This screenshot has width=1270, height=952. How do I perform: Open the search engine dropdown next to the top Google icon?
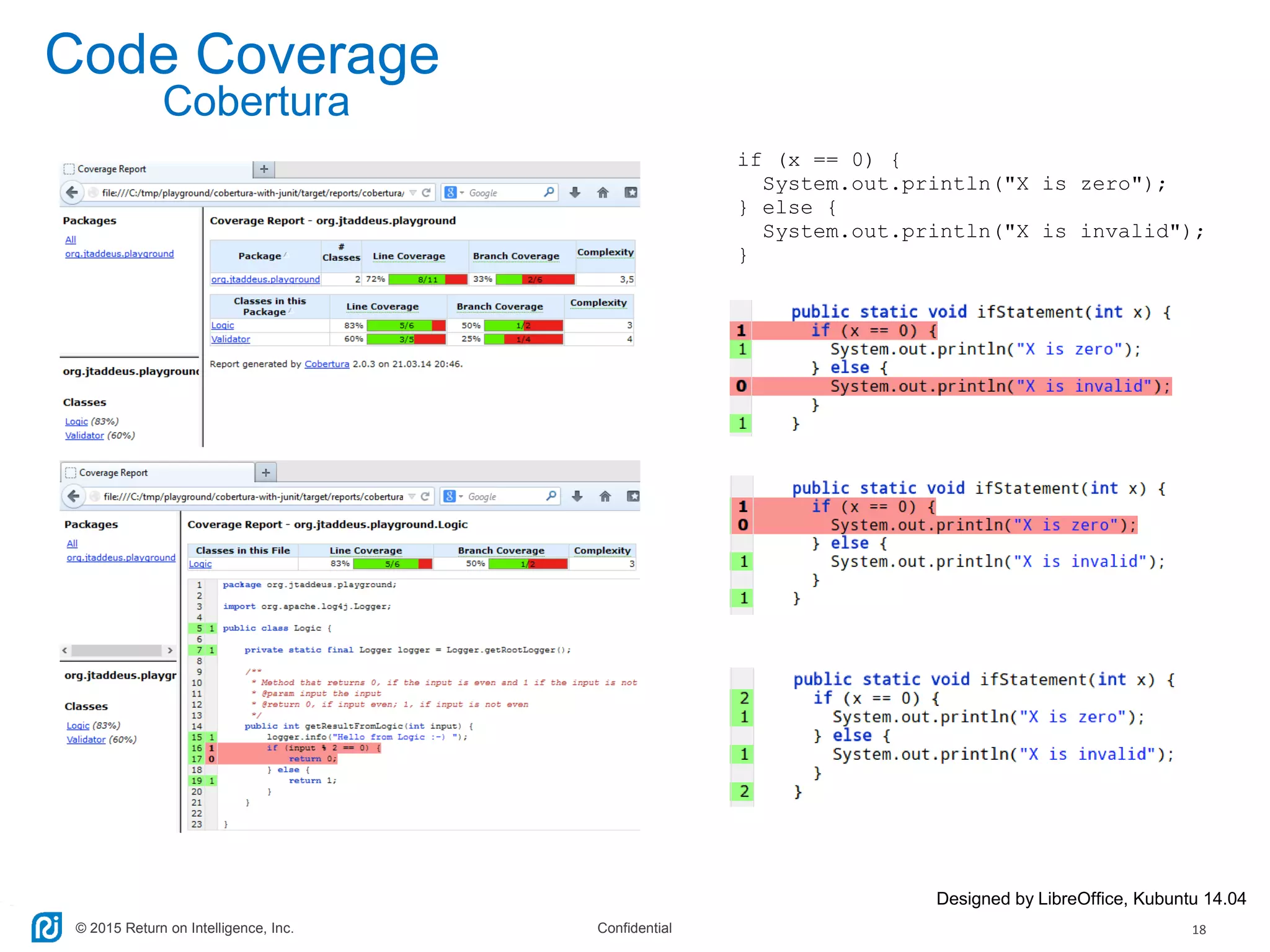tap(462, 193)
